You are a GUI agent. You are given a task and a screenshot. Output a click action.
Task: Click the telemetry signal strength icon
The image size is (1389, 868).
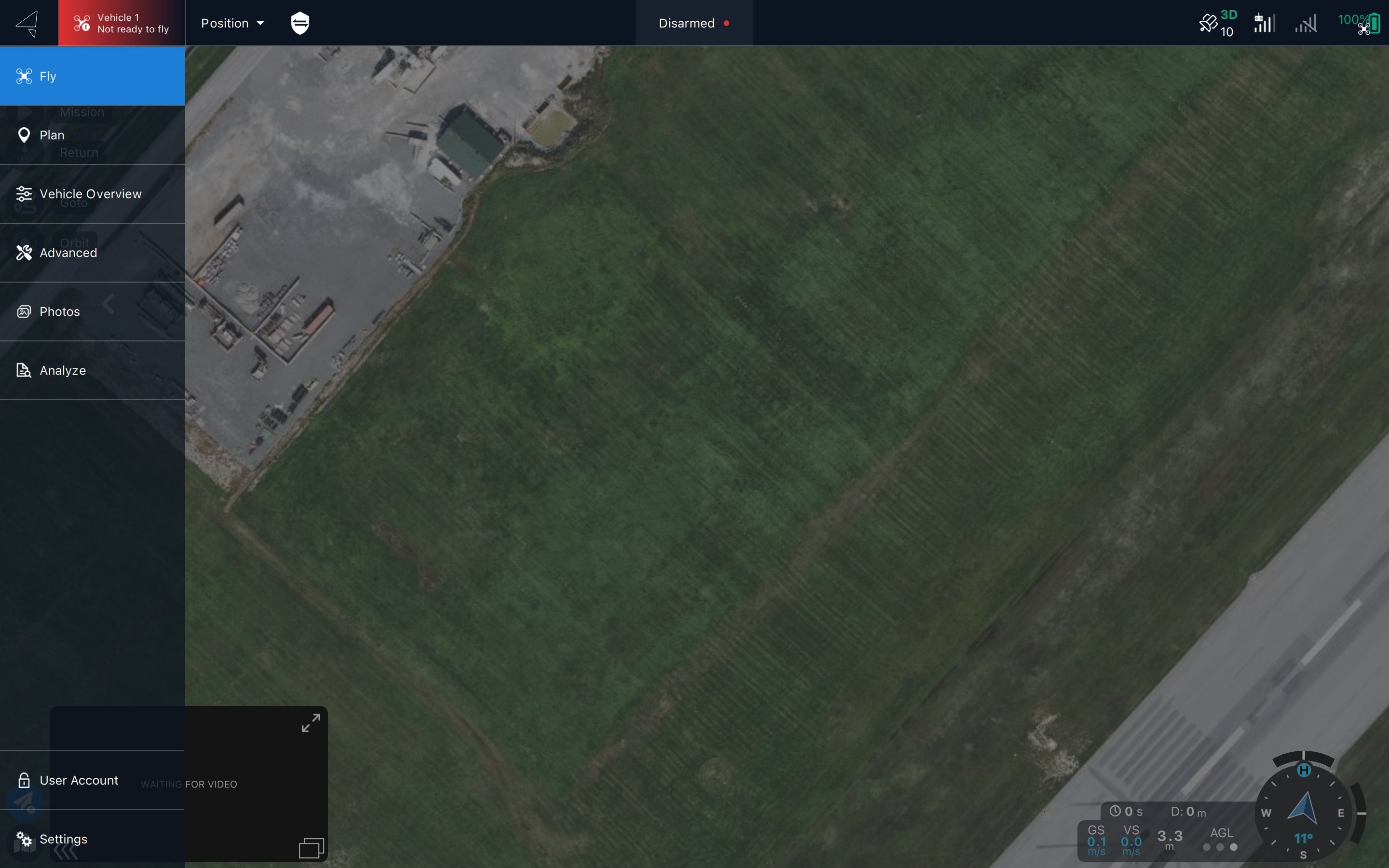(x=1306, y=24)
